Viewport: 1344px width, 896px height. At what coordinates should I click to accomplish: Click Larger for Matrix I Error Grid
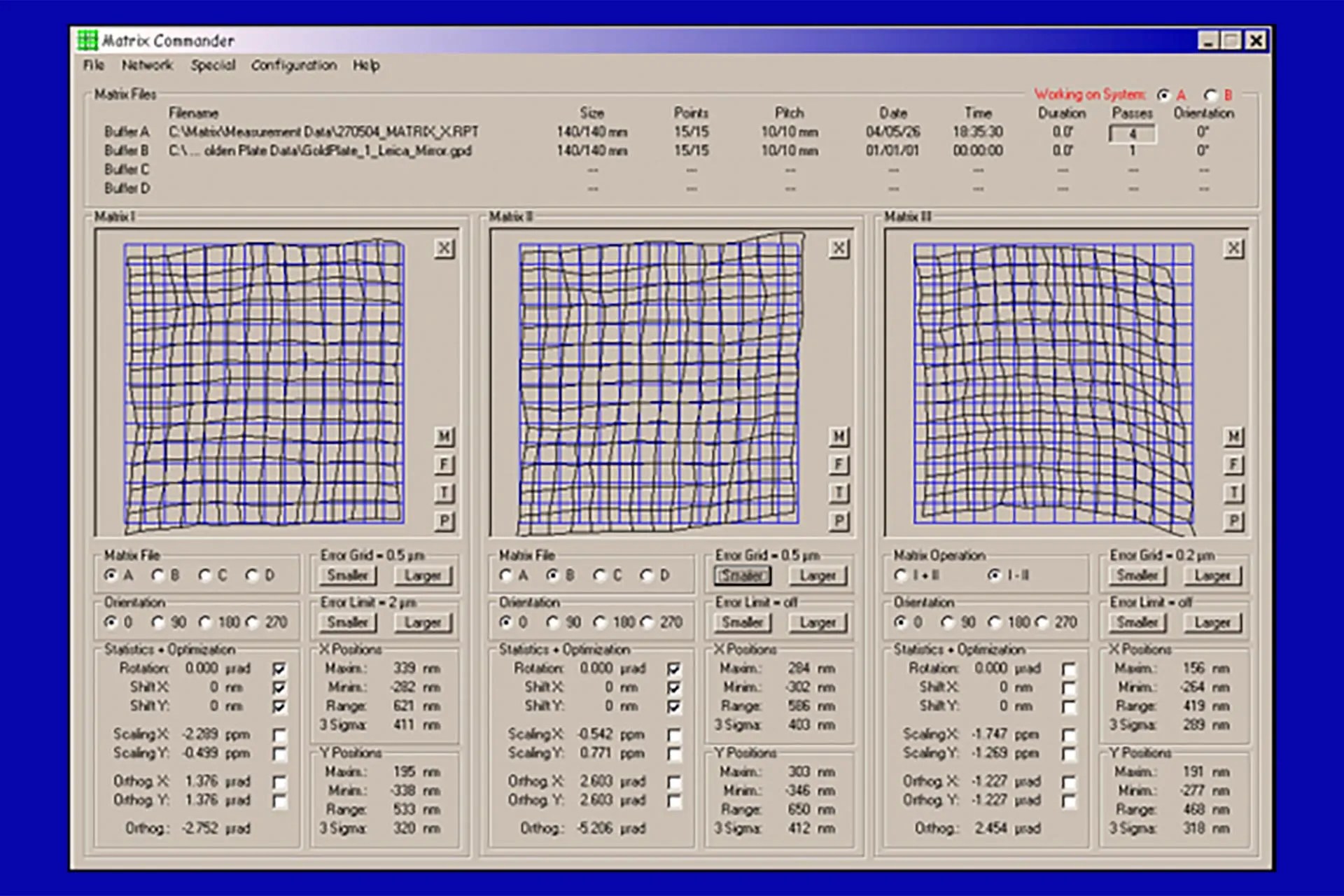tap(423, 575)
